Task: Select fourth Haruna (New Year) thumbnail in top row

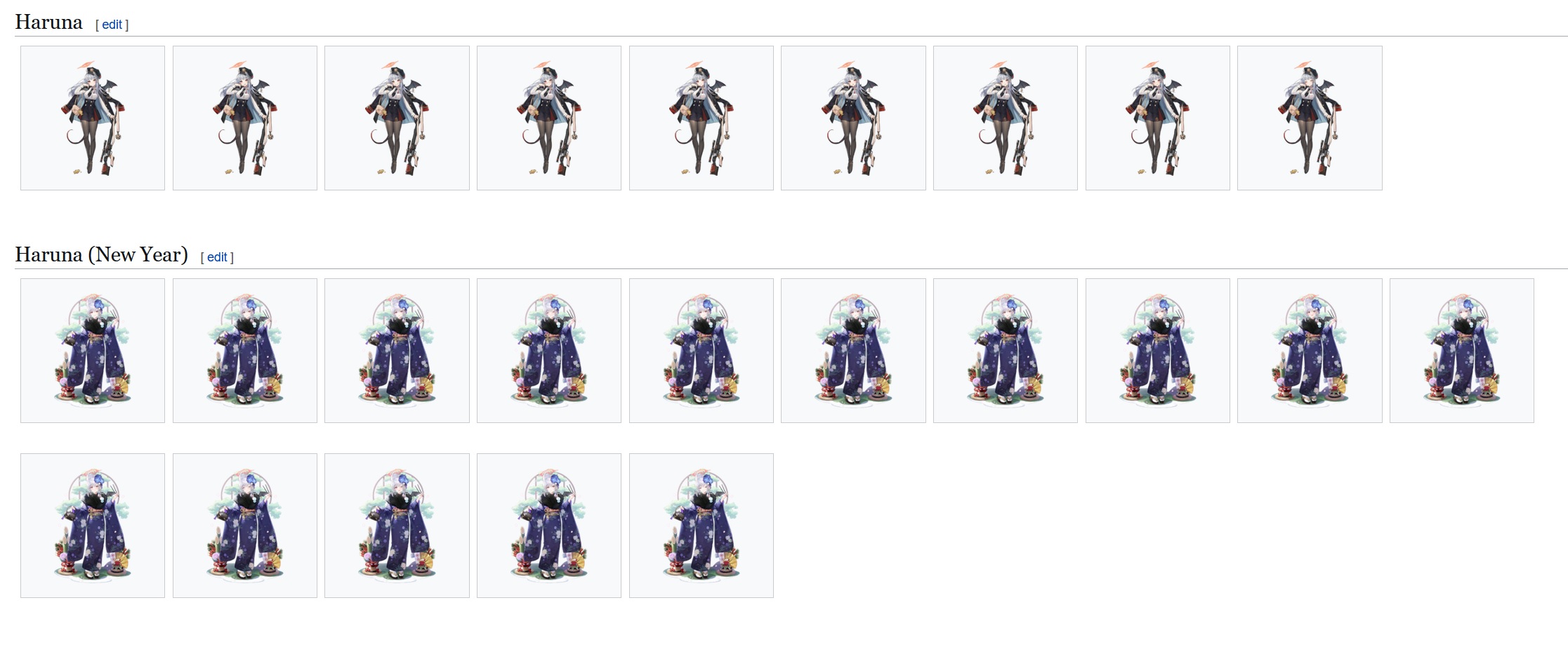Action: (549, 351)
